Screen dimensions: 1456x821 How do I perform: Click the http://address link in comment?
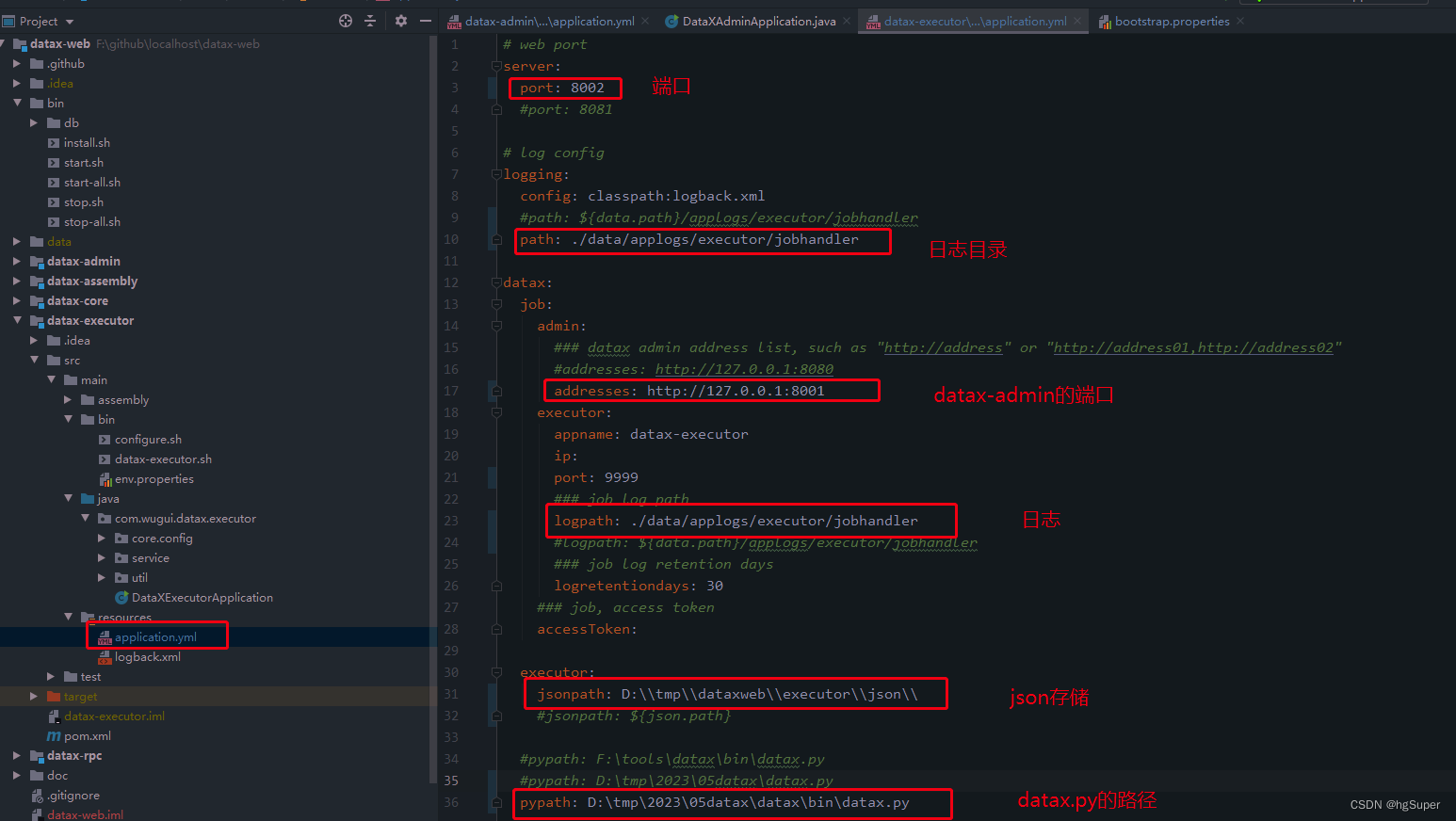943,347
